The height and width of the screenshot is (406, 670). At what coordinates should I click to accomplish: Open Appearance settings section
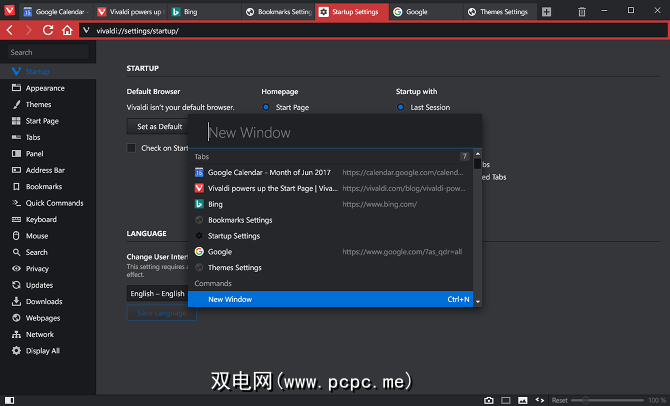[48, 88]
